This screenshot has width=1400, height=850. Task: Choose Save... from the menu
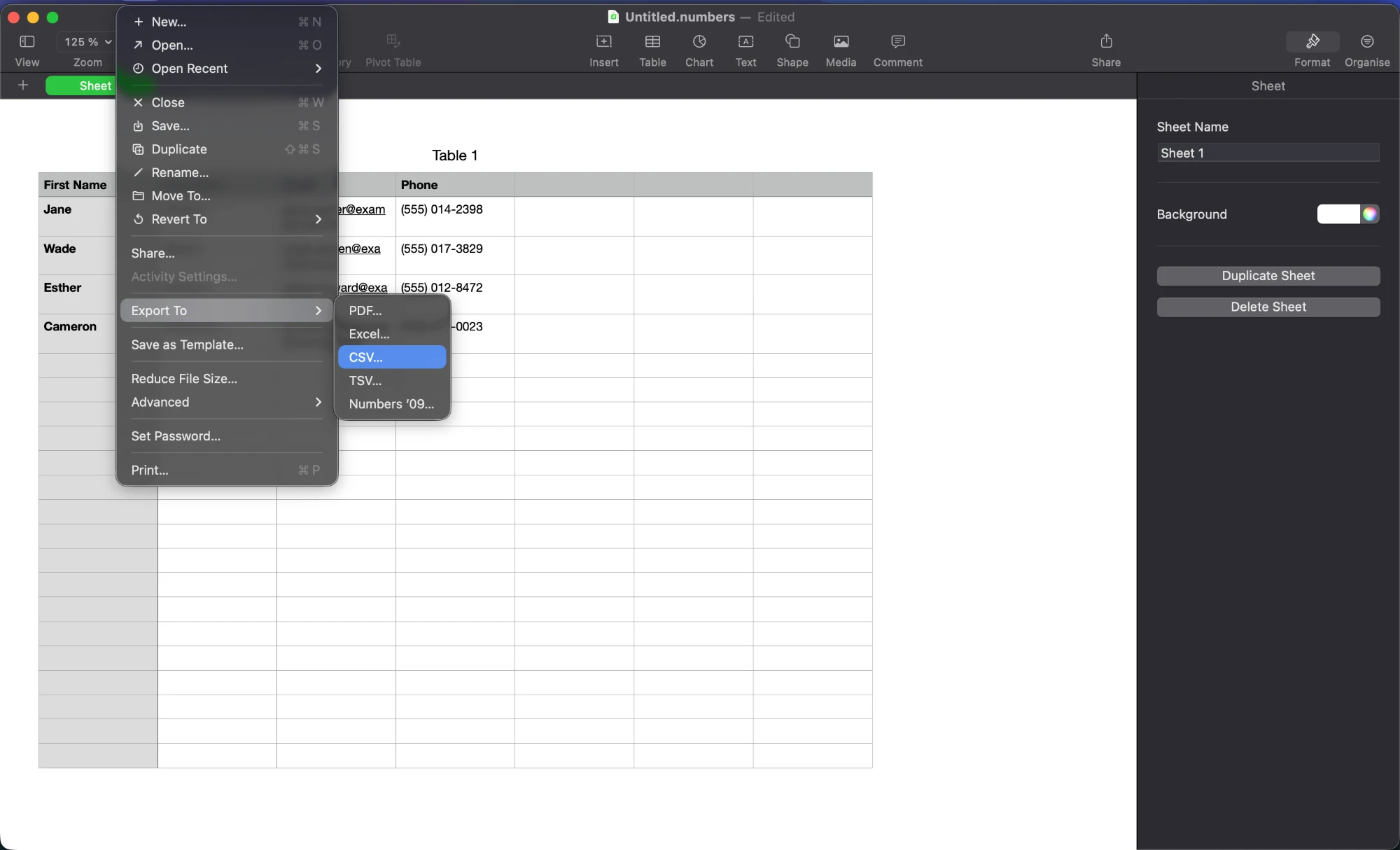tap(227, 126)
